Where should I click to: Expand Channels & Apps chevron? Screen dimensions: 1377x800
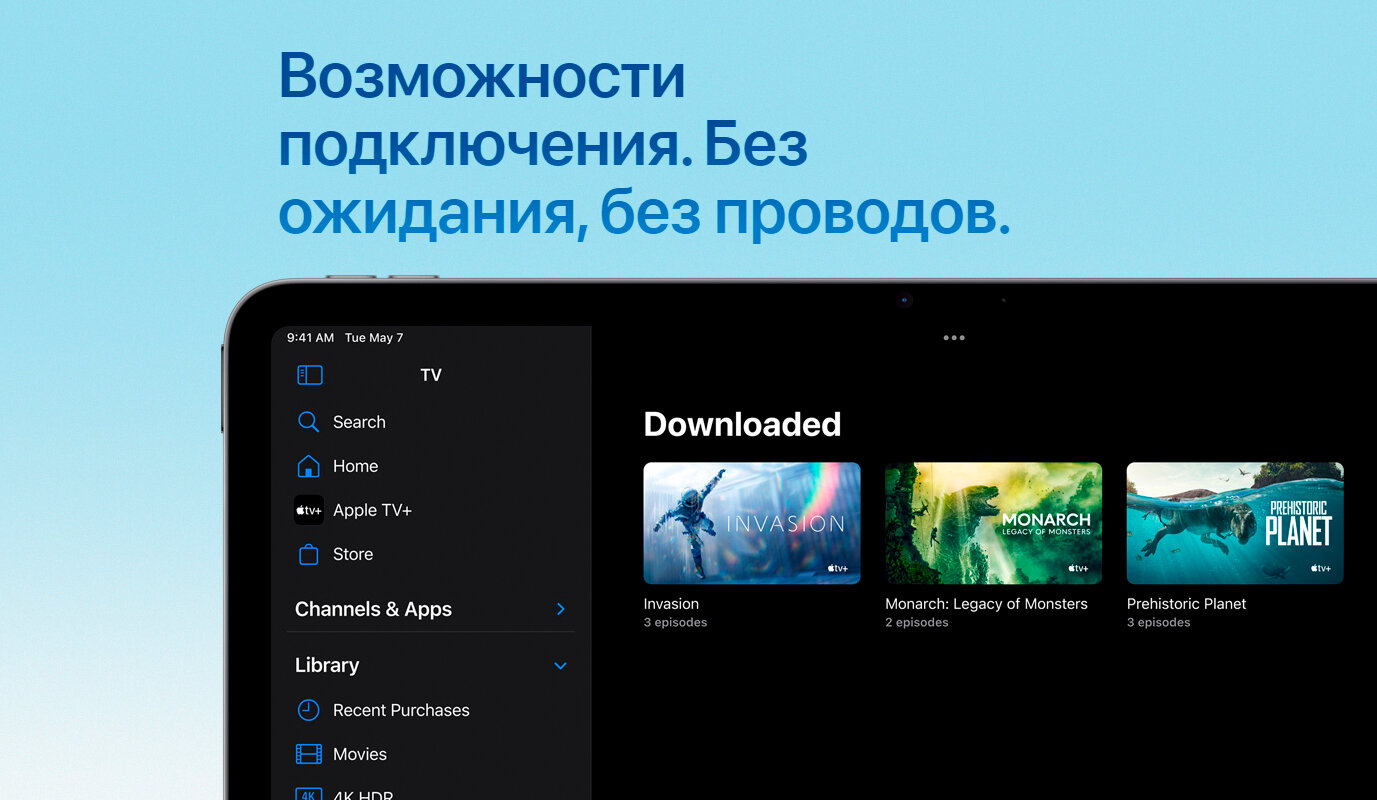pos(560,609)
